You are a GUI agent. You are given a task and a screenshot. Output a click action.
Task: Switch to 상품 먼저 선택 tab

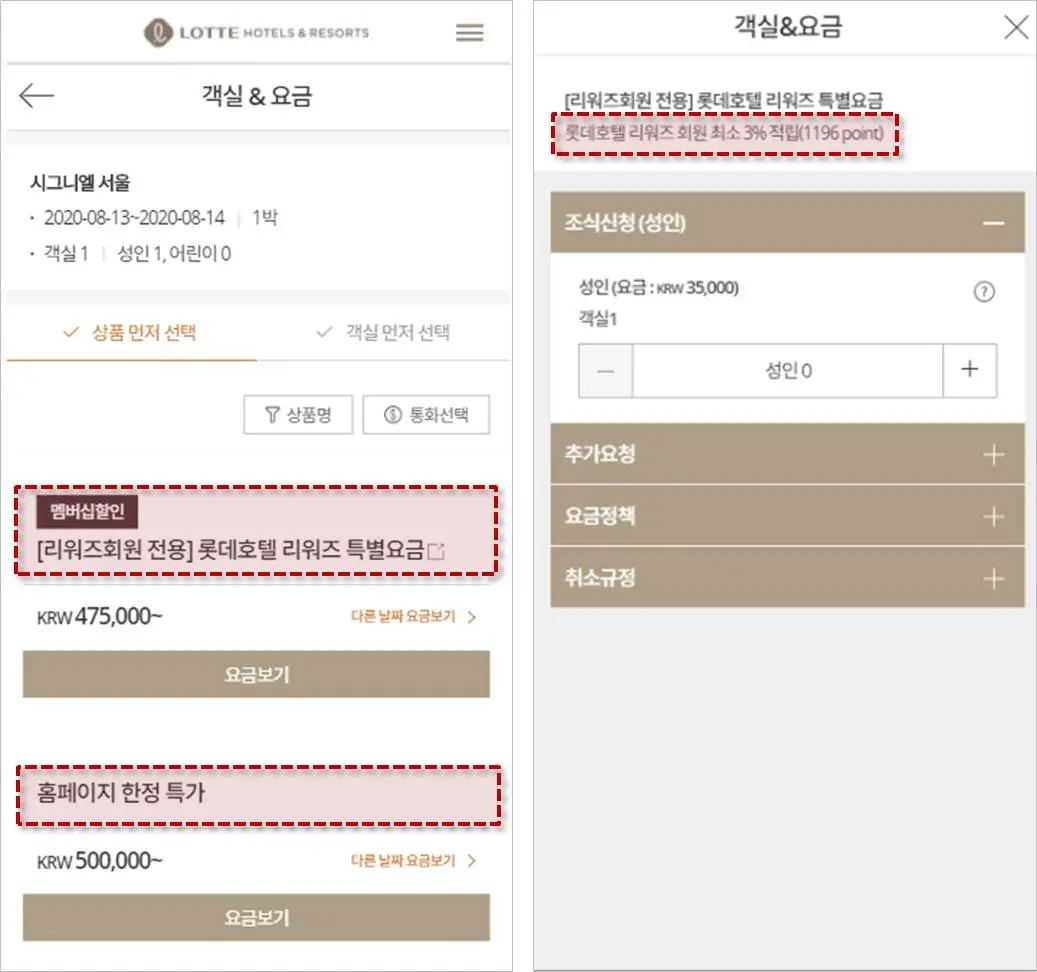(x=131, y=332)
